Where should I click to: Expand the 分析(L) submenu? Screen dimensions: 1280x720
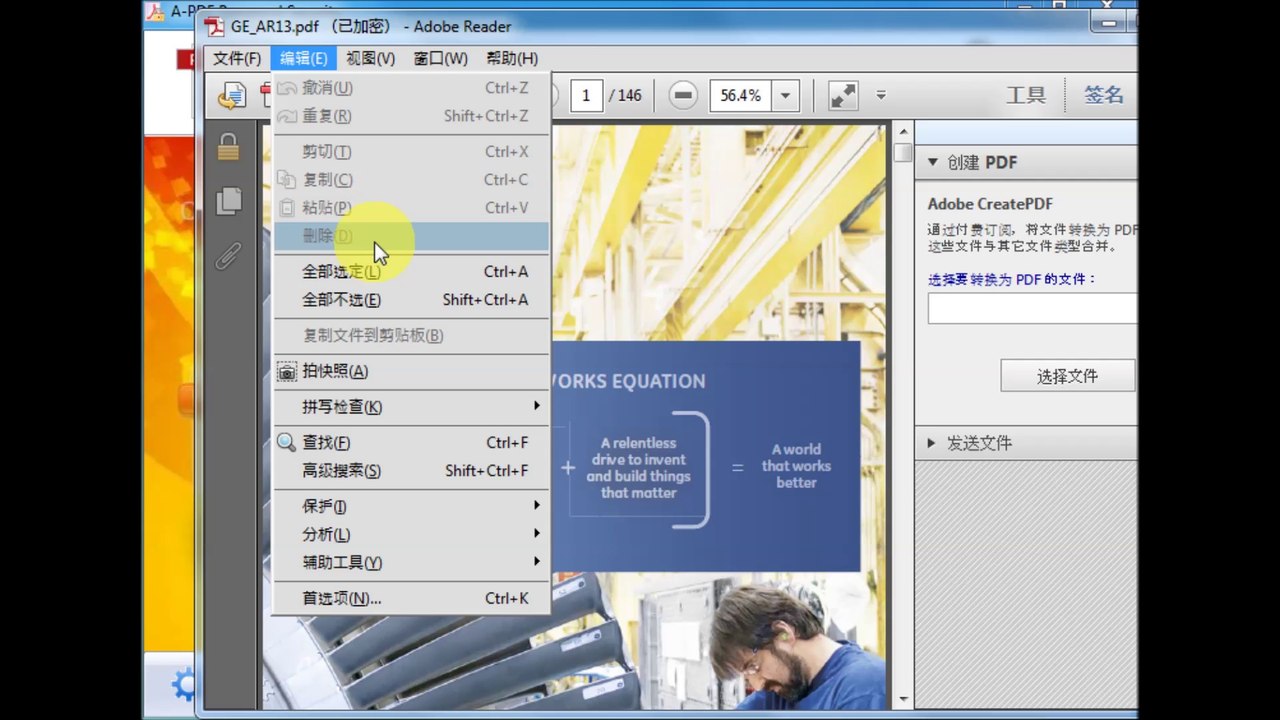point(411,535)
